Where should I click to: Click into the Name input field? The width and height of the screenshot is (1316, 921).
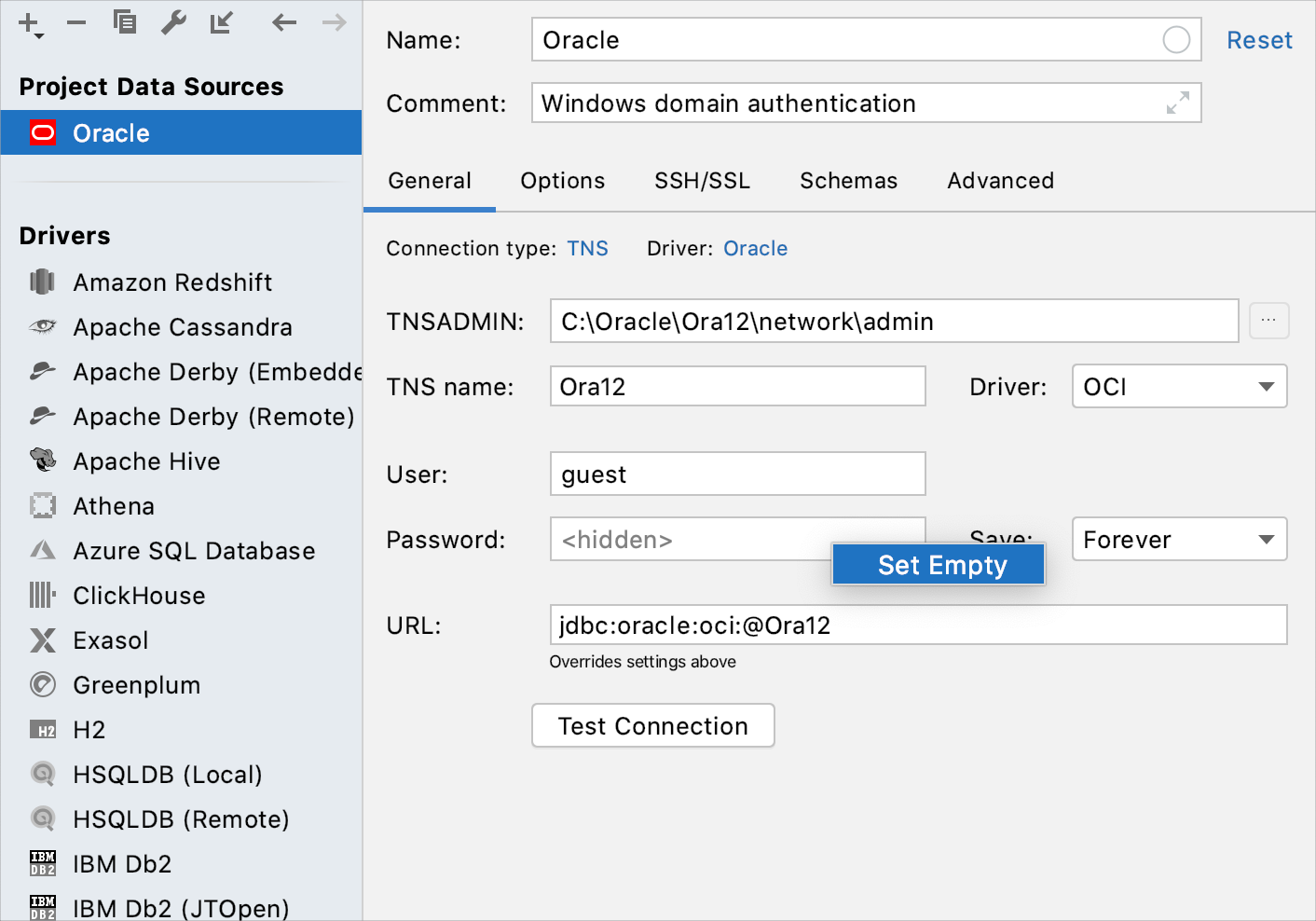point(867,40)
